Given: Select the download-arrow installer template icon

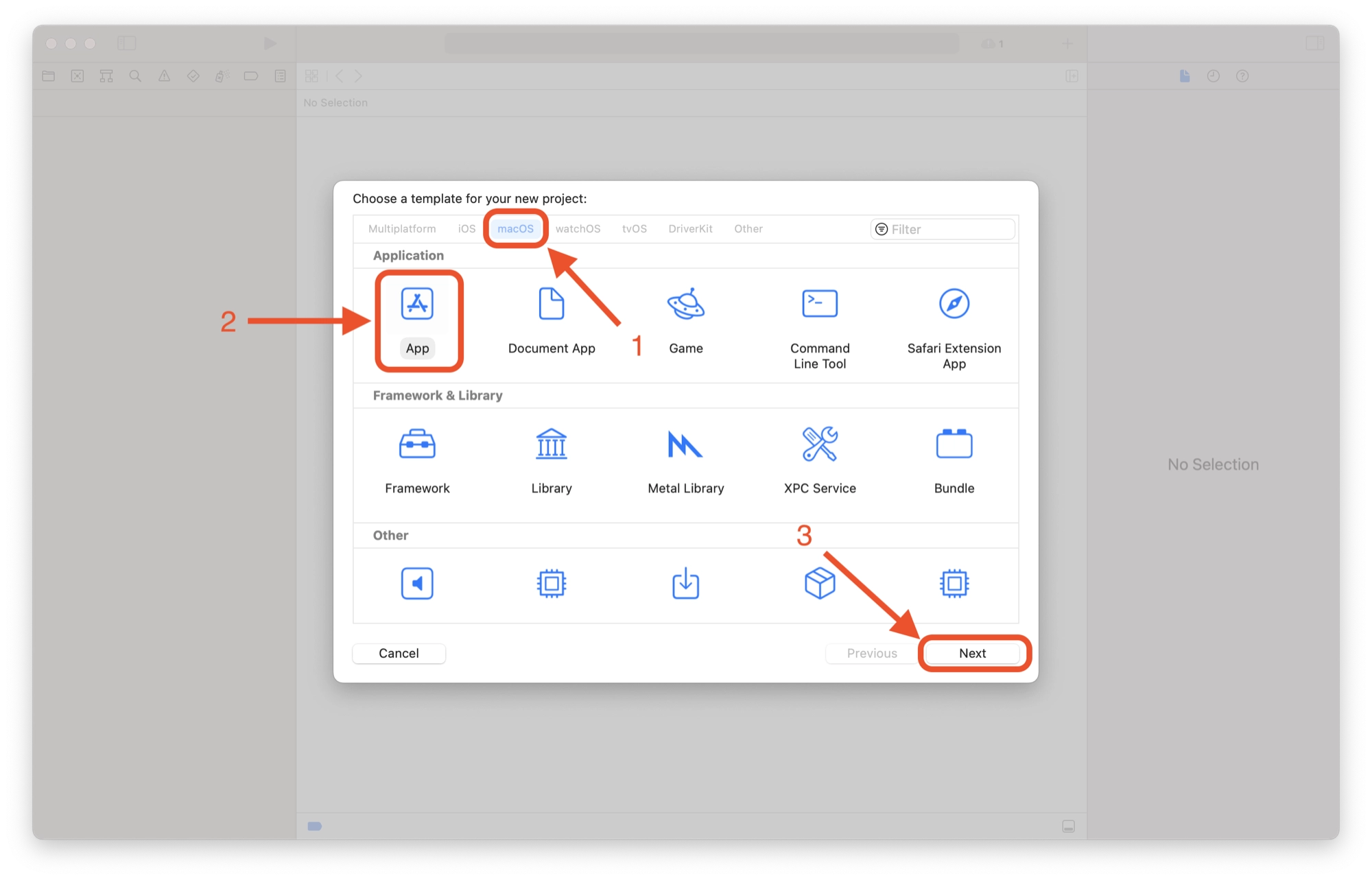Looking at the screenshot, I should pos(685,584).
